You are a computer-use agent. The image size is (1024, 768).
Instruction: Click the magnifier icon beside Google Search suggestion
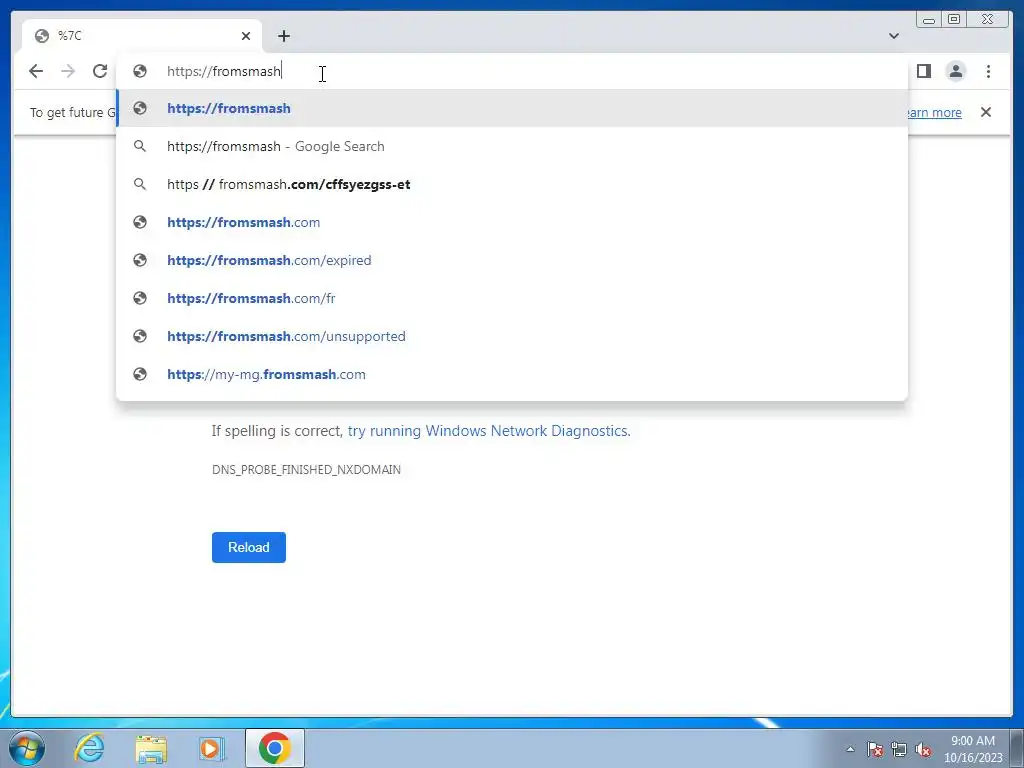(140, 146)
